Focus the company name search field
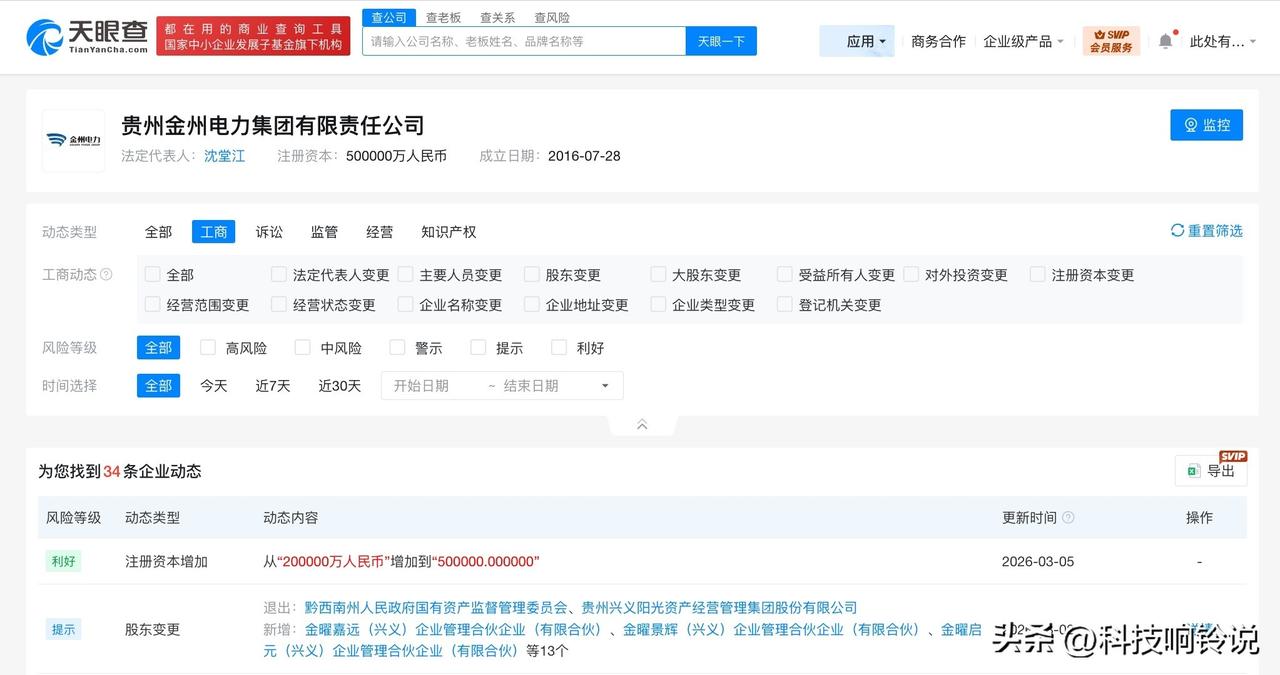 (x=523, y=41)
